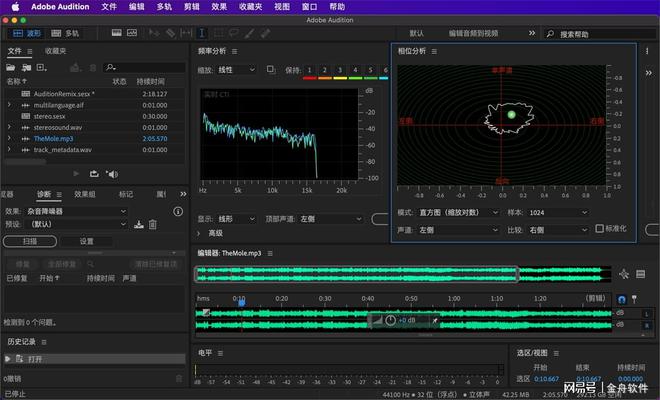Open file icon in Files panel

[11, 67]
